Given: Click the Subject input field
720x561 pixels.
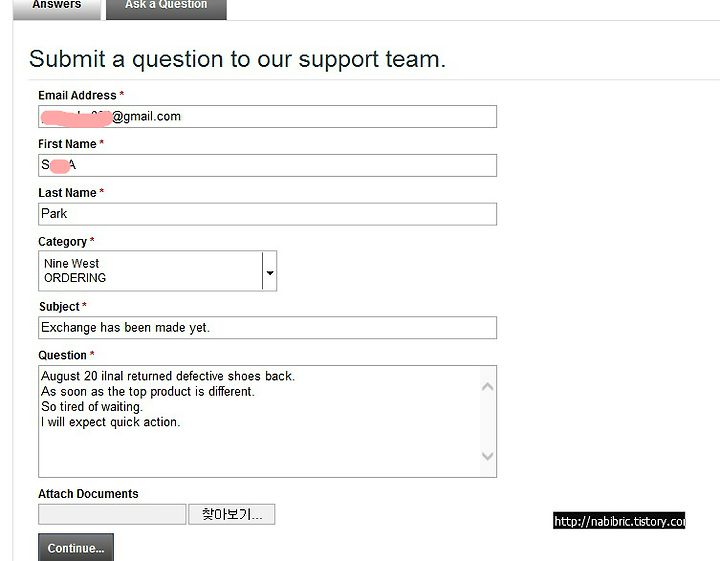Looking at the screenshot, I should (x=267, y=328).
